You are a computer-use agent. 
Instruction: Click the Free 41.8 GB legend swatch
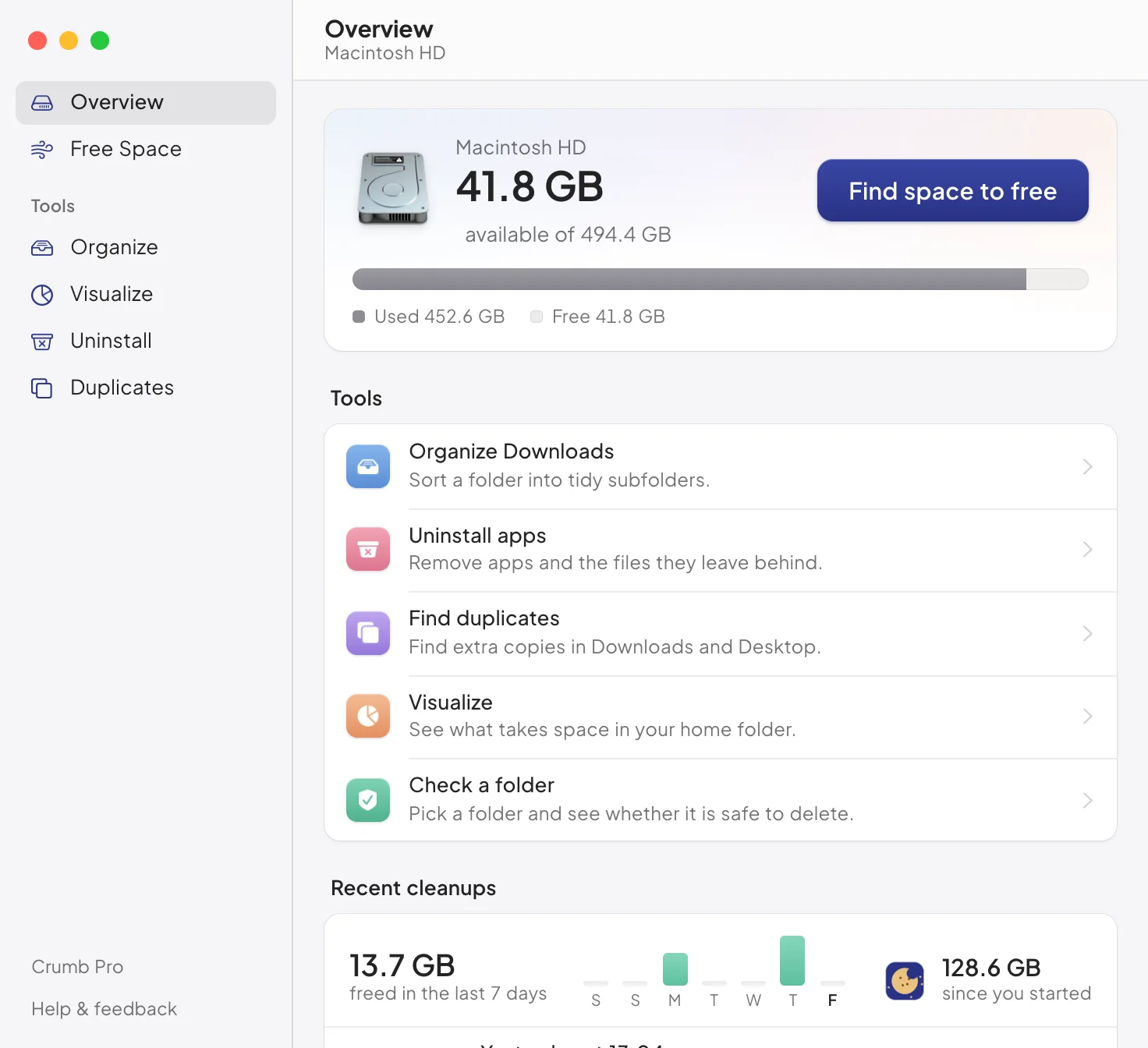(537, 317)
